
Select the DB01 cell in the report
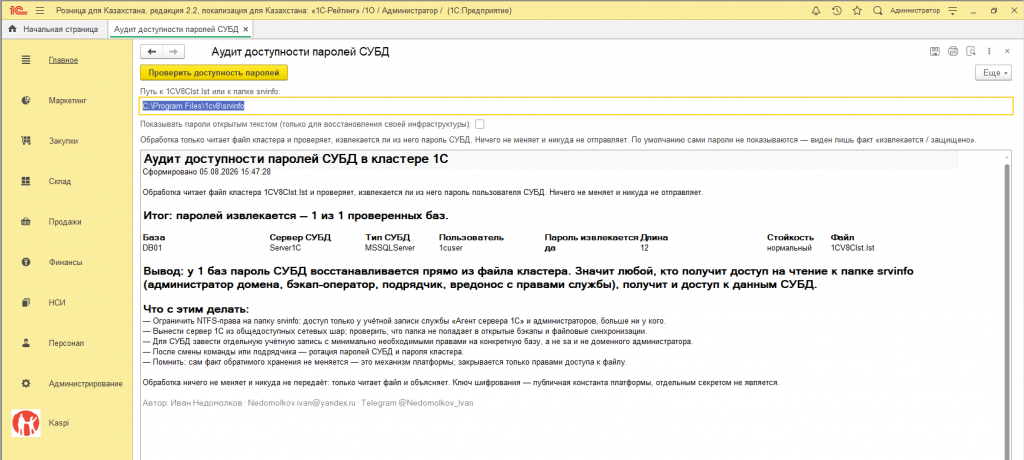tap(152, 248)
